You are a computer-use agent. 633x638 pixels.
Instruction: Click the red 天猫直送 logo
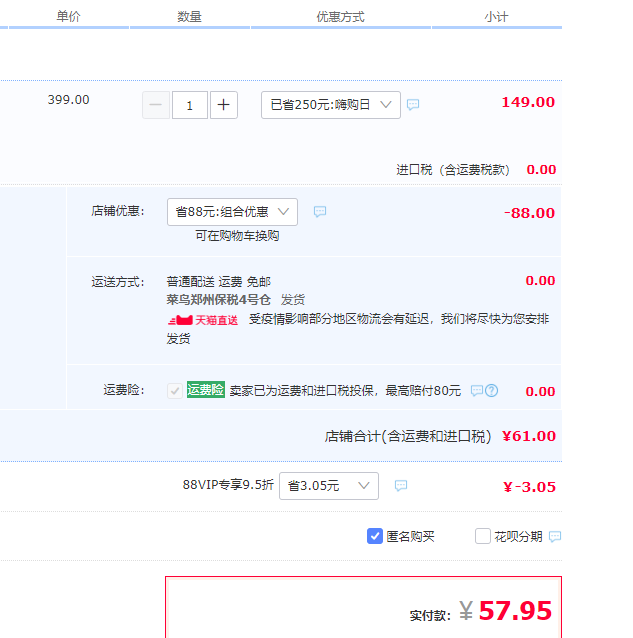203,320
